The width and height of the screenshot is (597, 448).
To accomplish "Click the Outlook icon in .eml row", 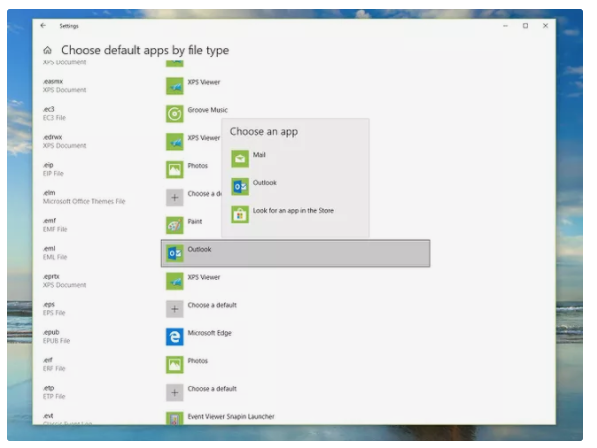I will [175, 253].
